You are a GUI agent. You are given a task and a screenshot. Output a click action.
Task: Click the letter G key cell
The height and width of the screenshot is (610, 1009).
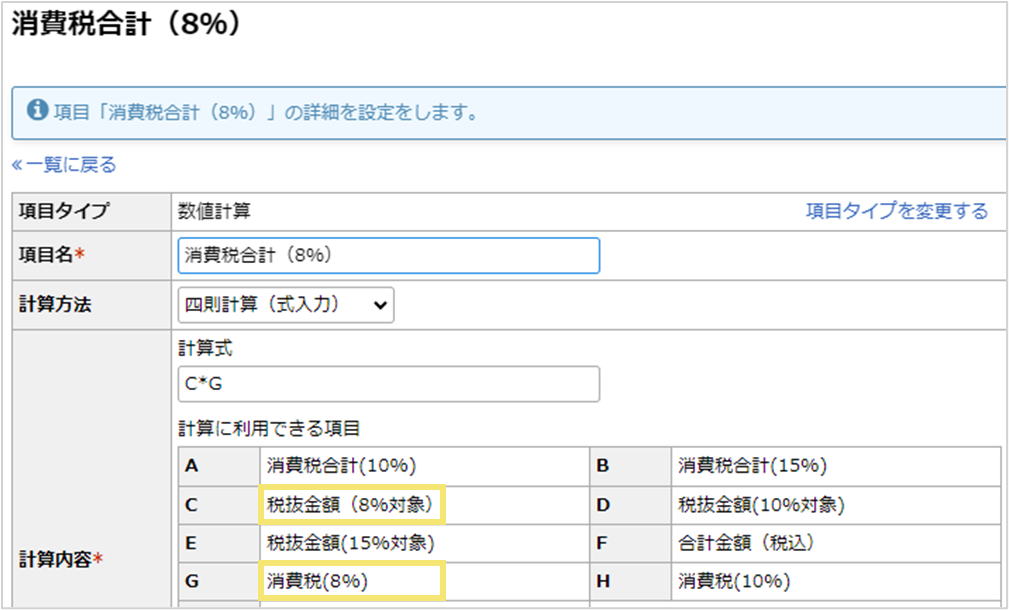192,581
